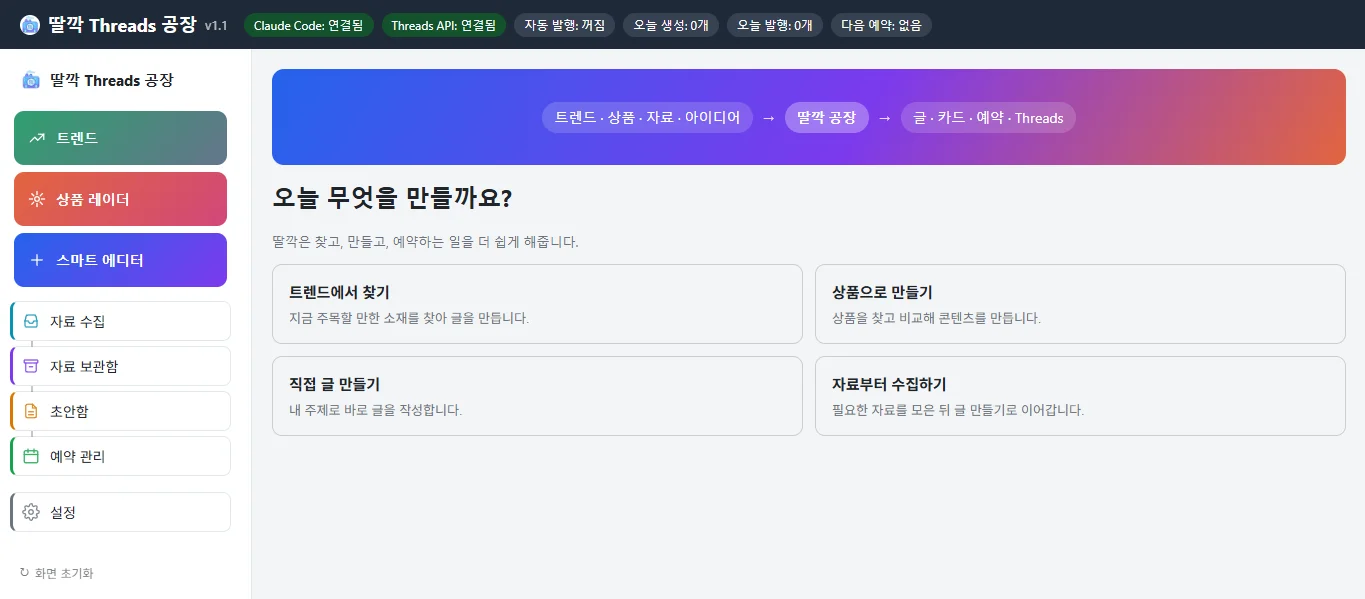
Task: Click the 딸깍 공장 banner pill
Action: tap(827, 117)
